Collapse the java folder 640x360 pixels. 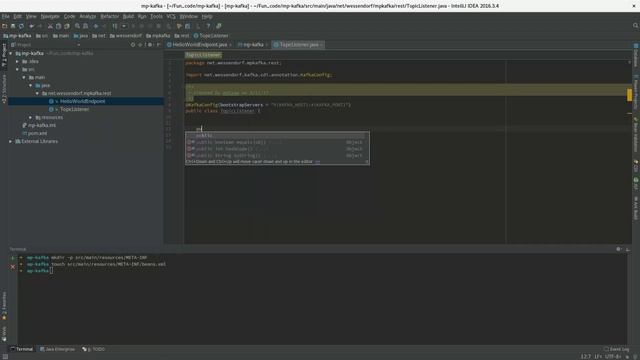[31, 85]
